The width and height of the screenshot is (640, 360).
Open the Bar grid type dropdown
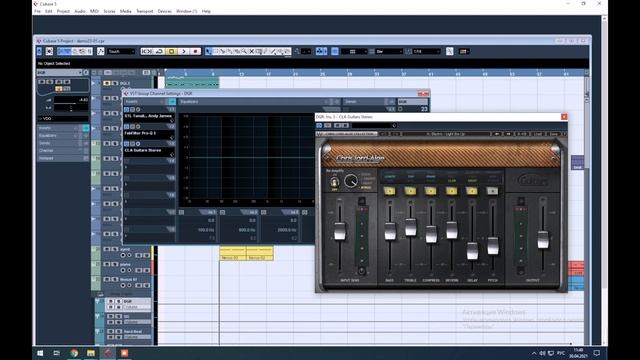click(x=389, y=51)
